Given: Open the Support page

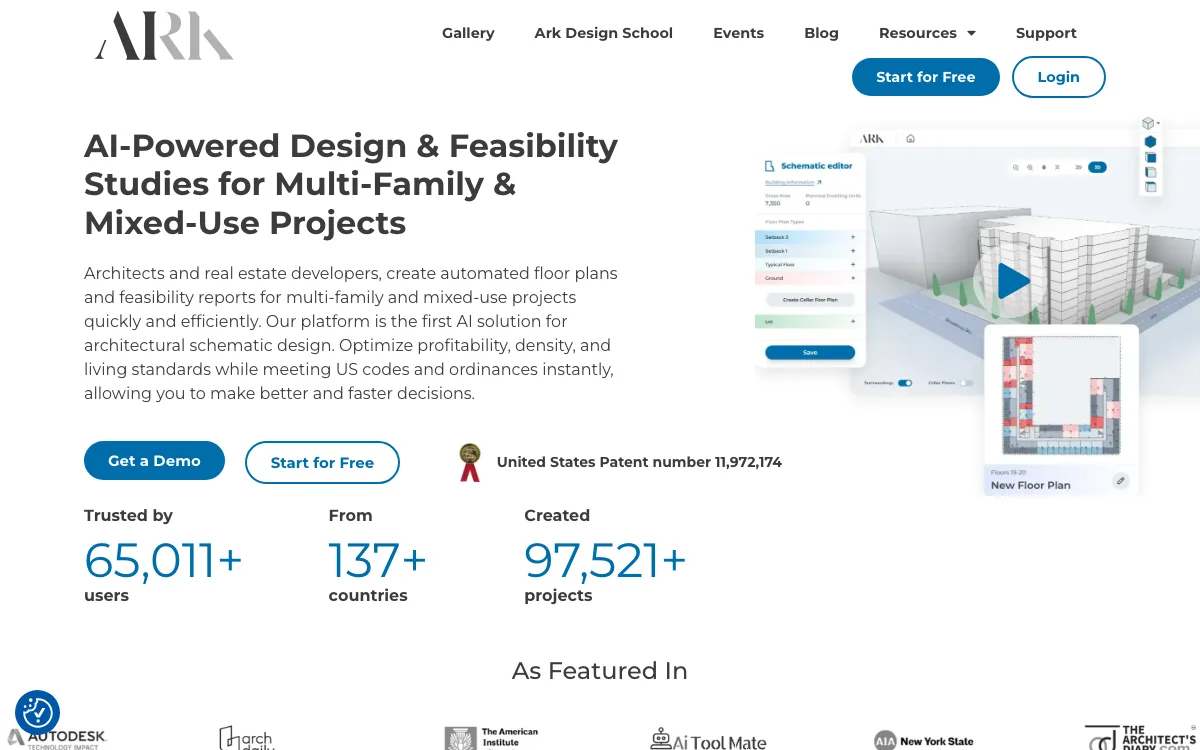Looking at the screenshot, I should click(x=1046, y=33).
